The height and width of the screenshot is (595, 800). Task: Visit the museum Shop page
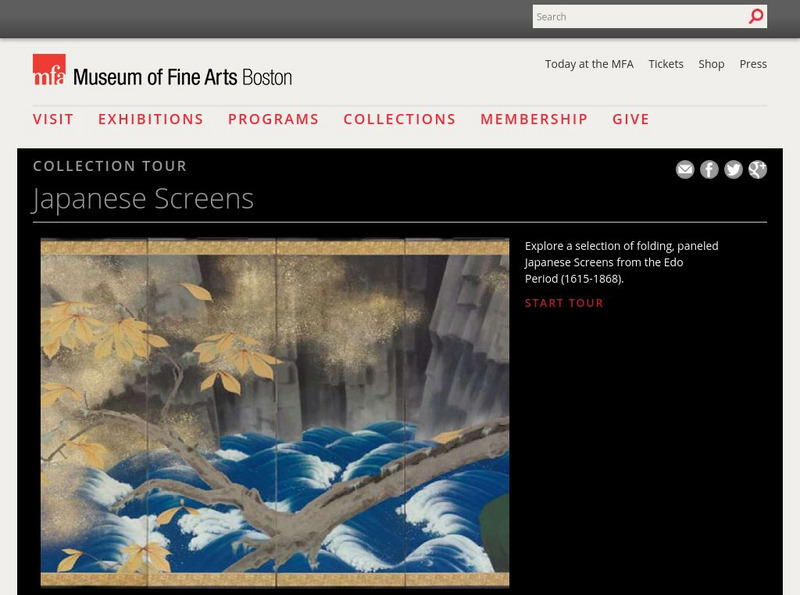[x=711, y=63]
